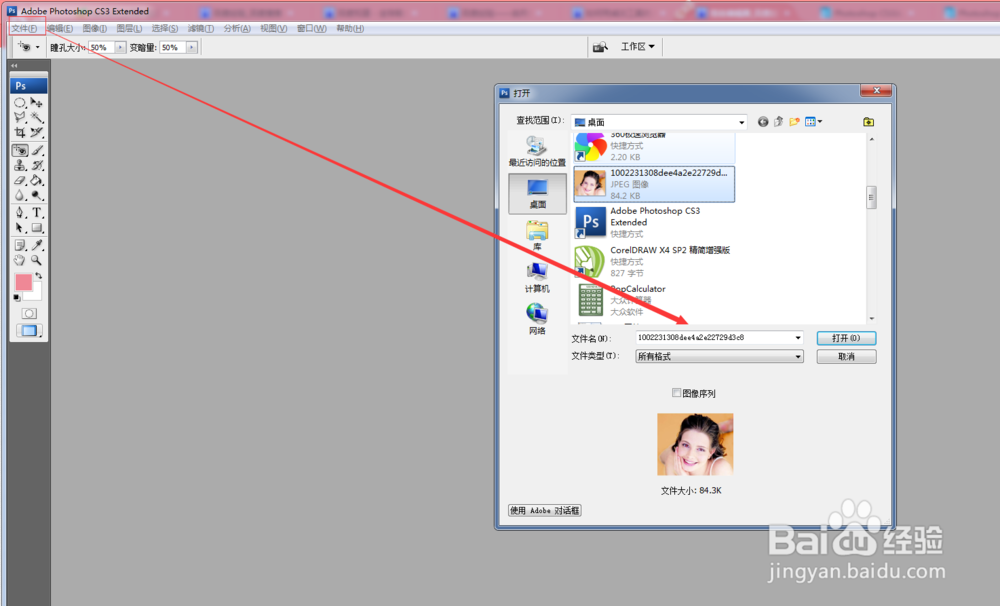Open the pupil size slider popup
1000x606 pixels.
point(120,47)
